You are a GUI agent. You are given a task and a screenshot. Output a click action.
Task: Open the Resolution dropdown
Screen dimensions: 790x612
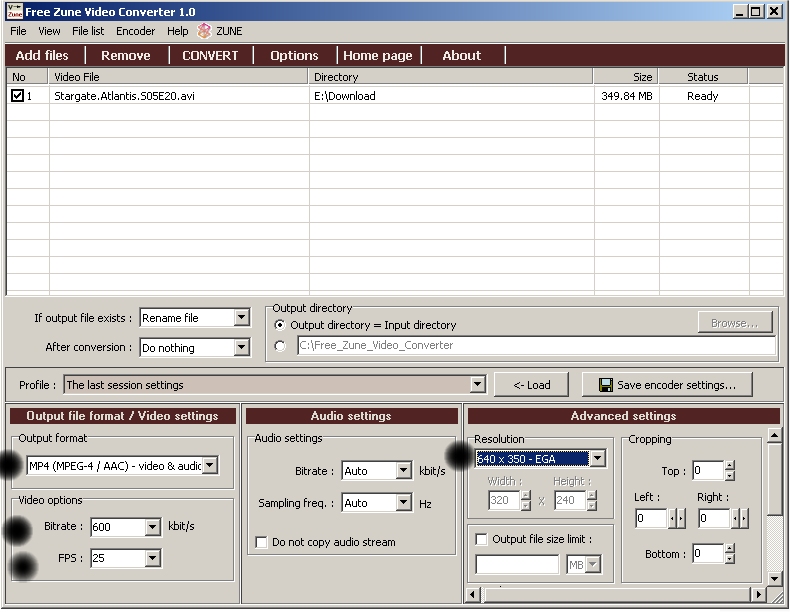point(598,458)
